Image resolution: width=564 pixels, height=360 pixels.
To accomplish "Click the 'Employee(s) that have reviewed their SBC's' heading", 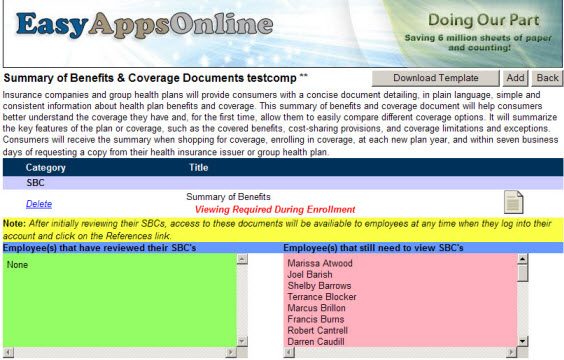I will point(99,248).
